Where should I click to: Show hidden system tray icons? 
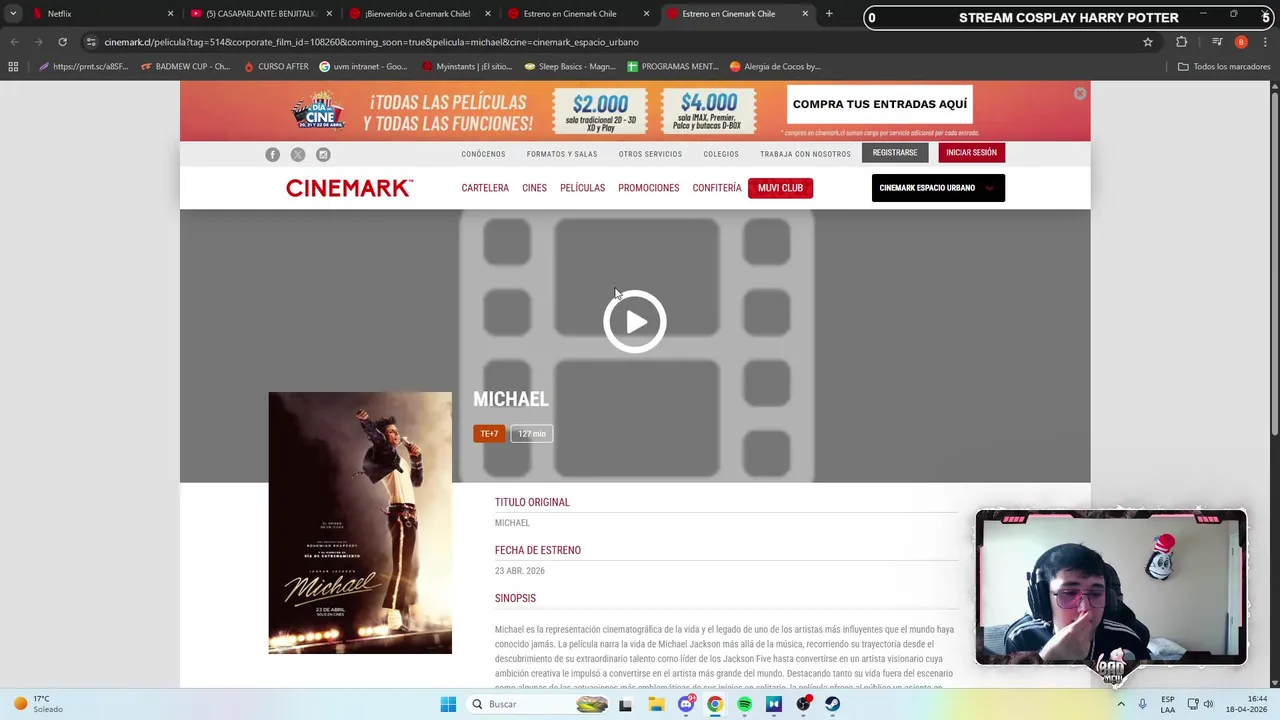coord(1121,704)
